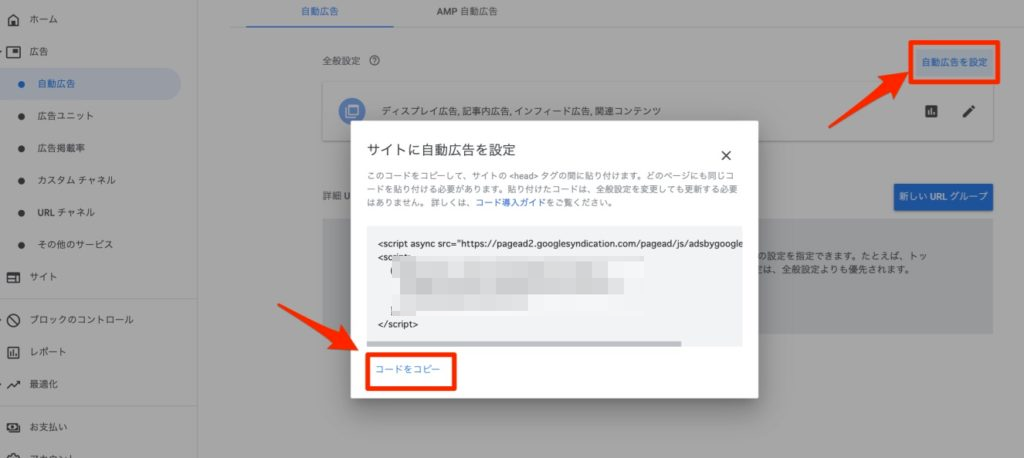Image resolution: width=1024 pixels, height=458 pixels.
Task: Switch to the 自動広告 tab
Action: 320,12
